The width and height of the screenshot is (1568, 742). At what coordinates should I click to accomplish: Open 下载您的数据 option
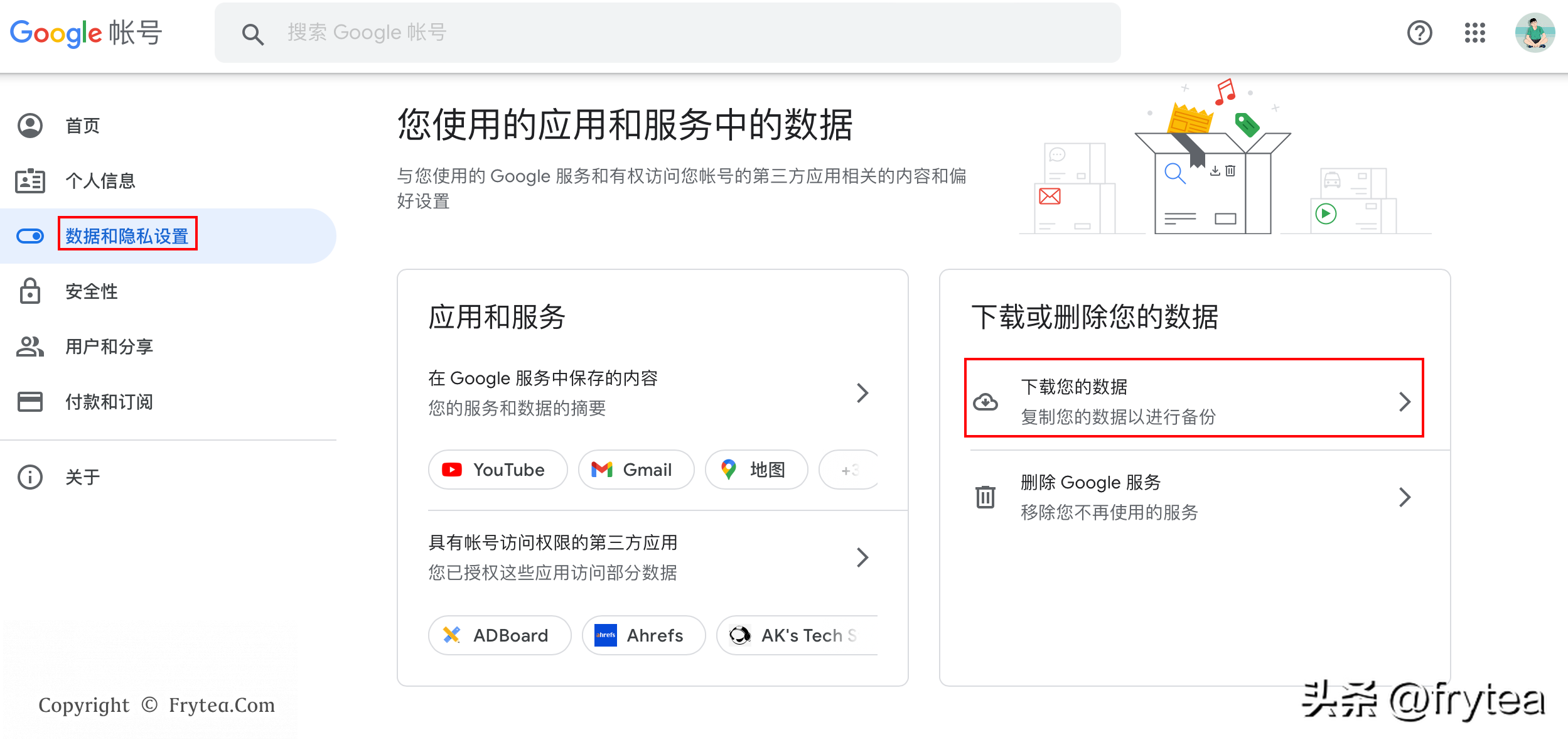pos(1193,398)
